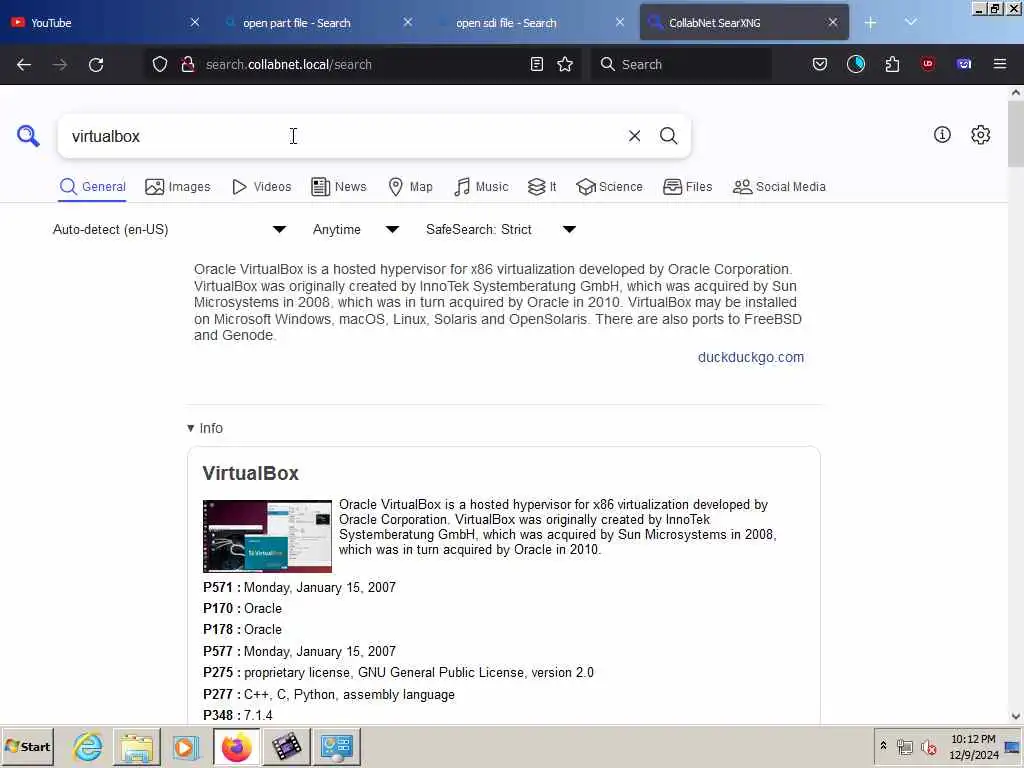Screen dimensions: 1024x768
Task: Show hidden system tray icons
Action: [884, 746]
